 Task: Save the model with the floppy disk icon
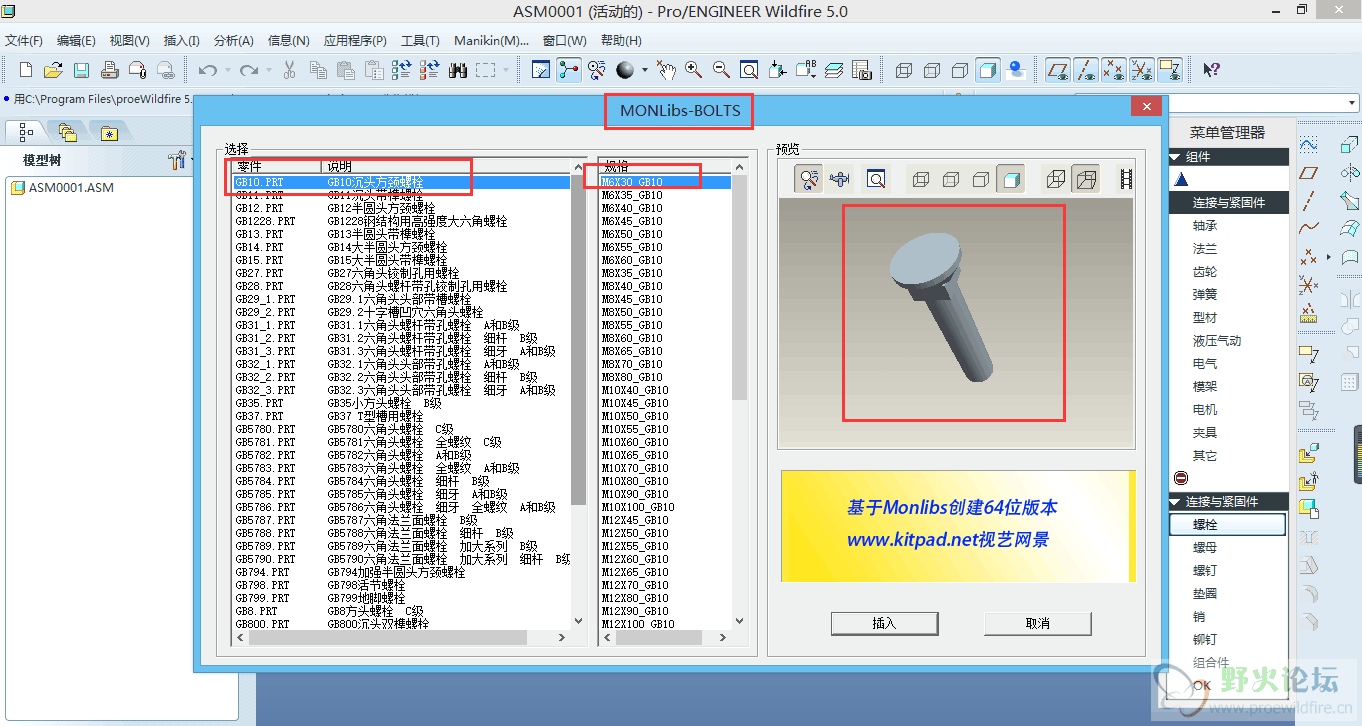(x=81, y=70)
